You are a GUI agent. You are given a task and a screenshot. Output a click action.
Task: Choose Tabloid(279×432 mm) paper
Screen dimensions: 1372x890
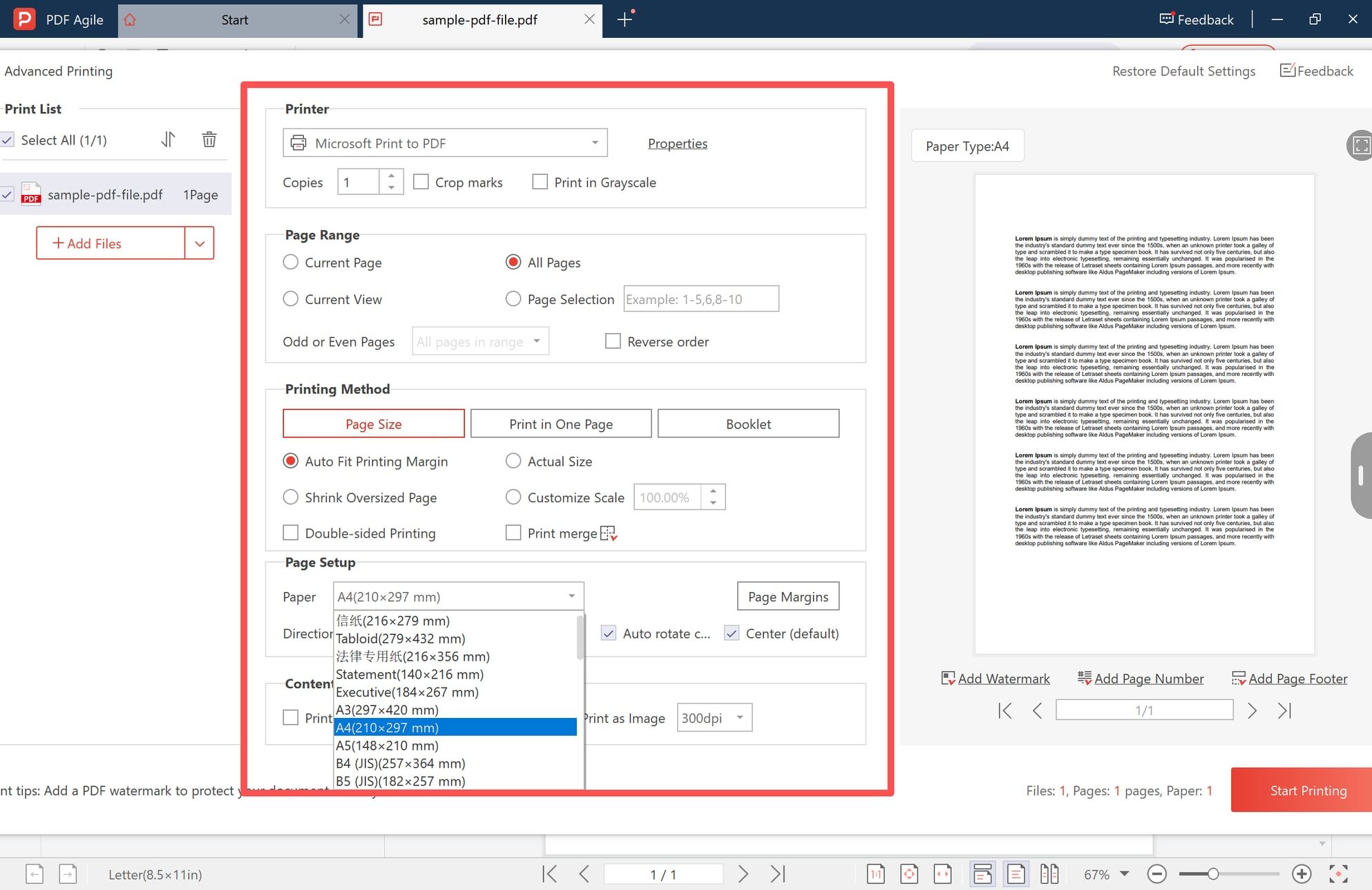pyautogui.click(x=455, y=638)
